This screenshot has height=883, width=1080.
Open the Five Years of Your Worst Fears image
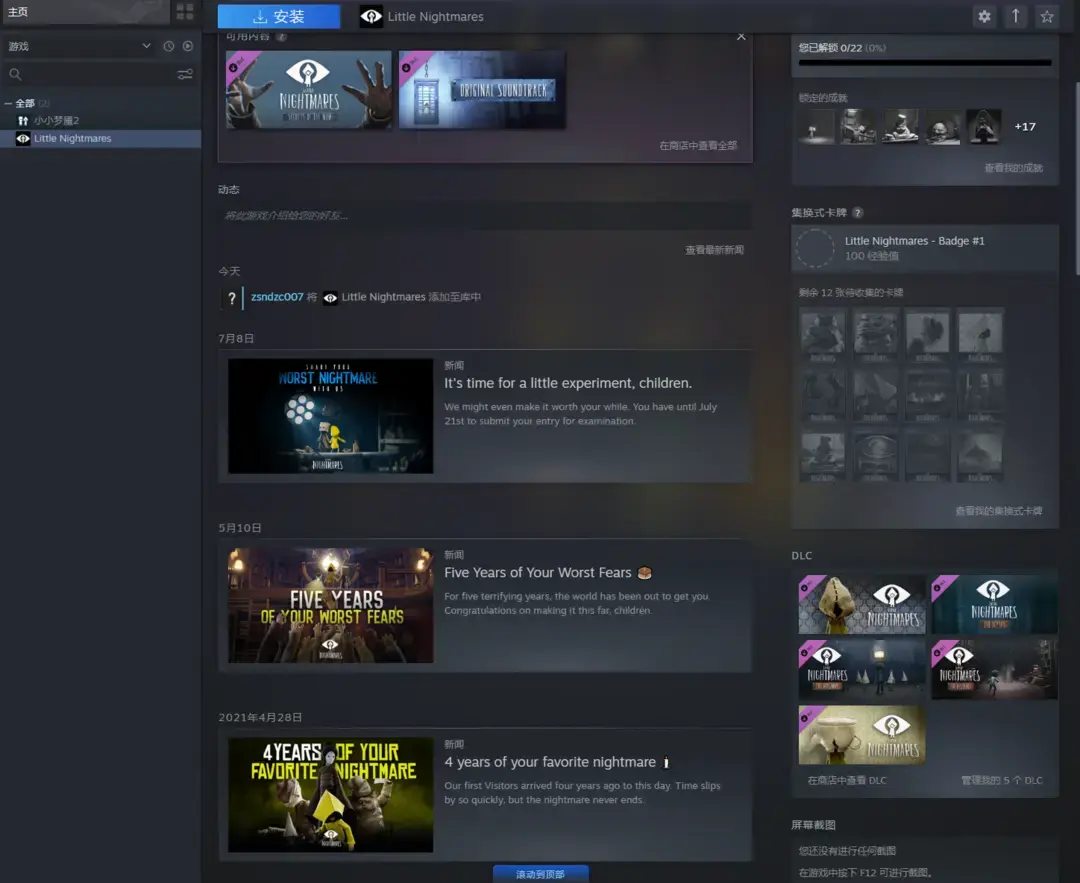[331, 605]
